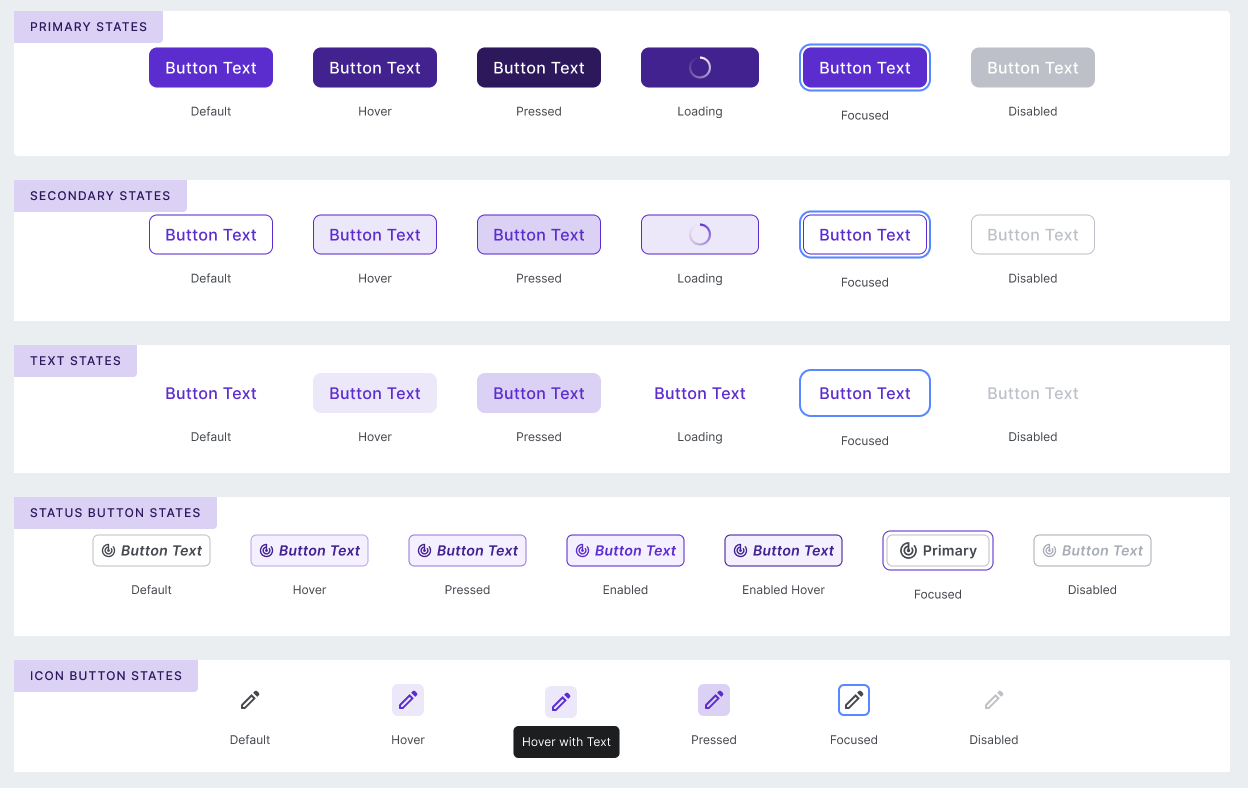
Task: Click the 'STATUS BUTTON STATES' section label
Action: (x=115, y=513)
